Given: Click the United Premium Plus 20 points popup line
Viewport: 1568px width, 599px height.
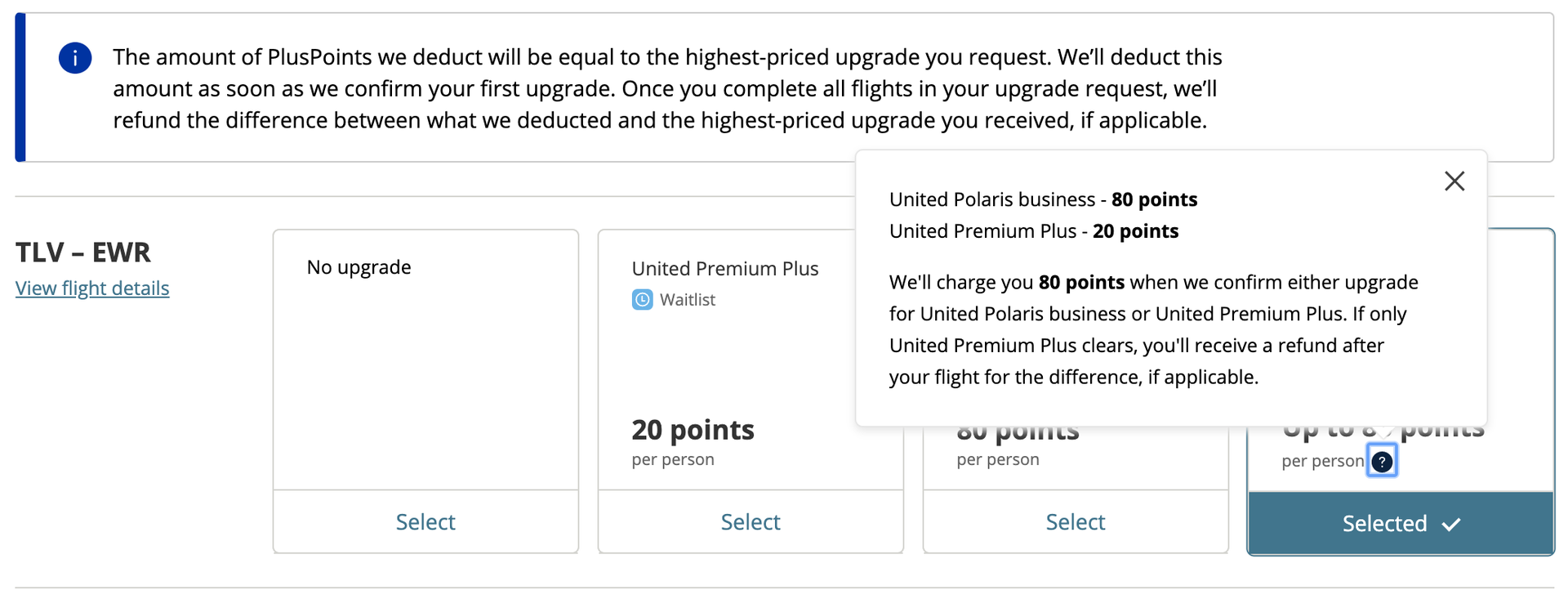Looking at the screenshot, I should coord(1033,231).
